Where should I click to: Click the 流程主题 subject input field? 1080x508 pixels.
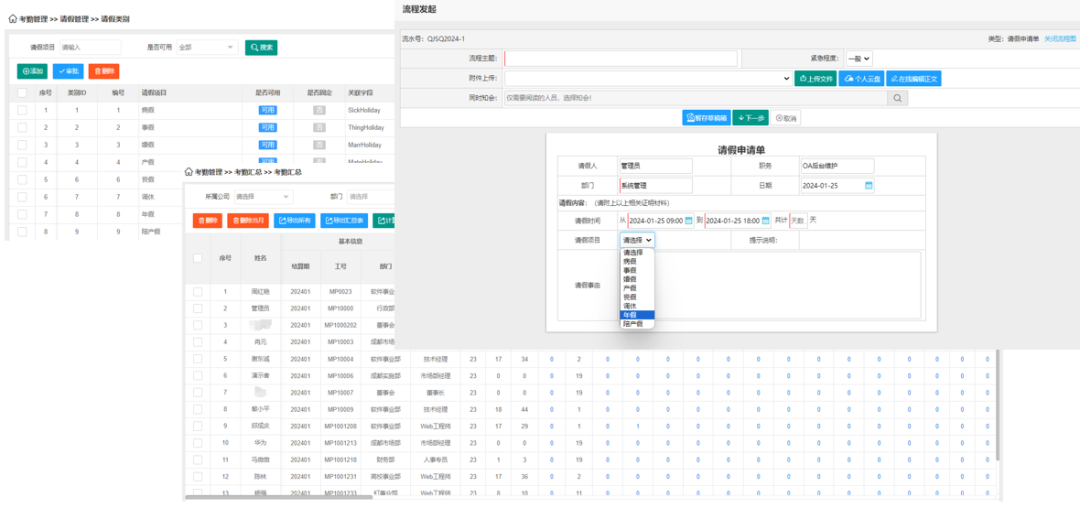621,59
